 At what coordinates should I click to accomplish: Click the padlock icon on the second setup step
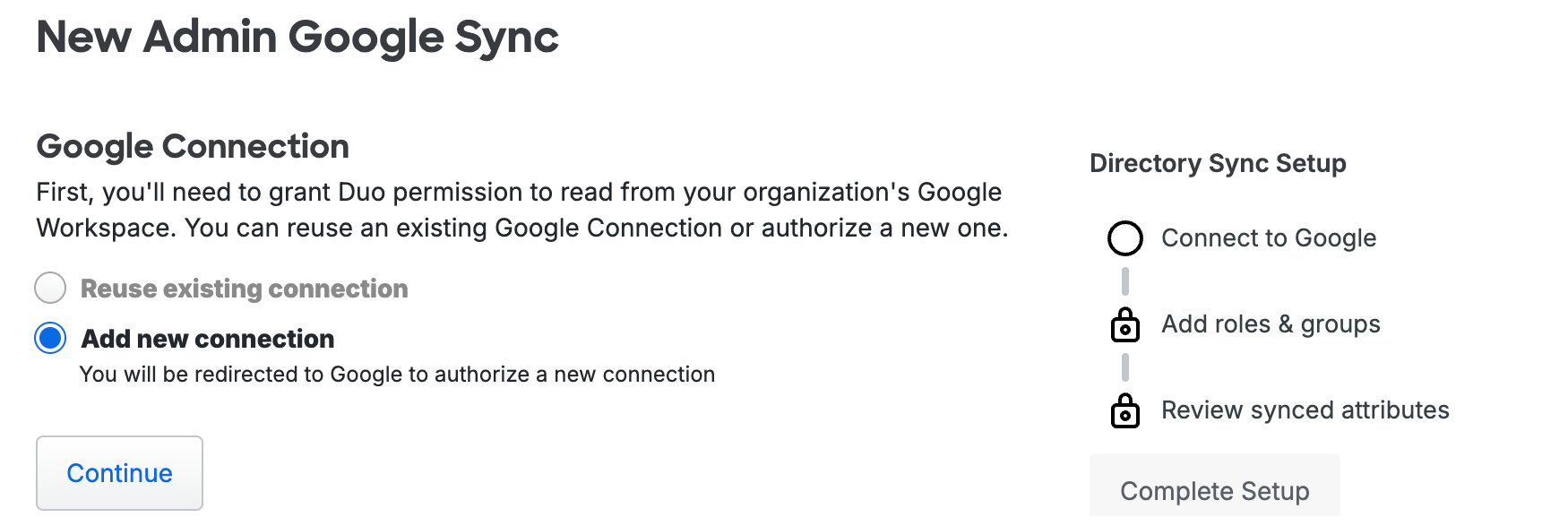point(1125,325)
